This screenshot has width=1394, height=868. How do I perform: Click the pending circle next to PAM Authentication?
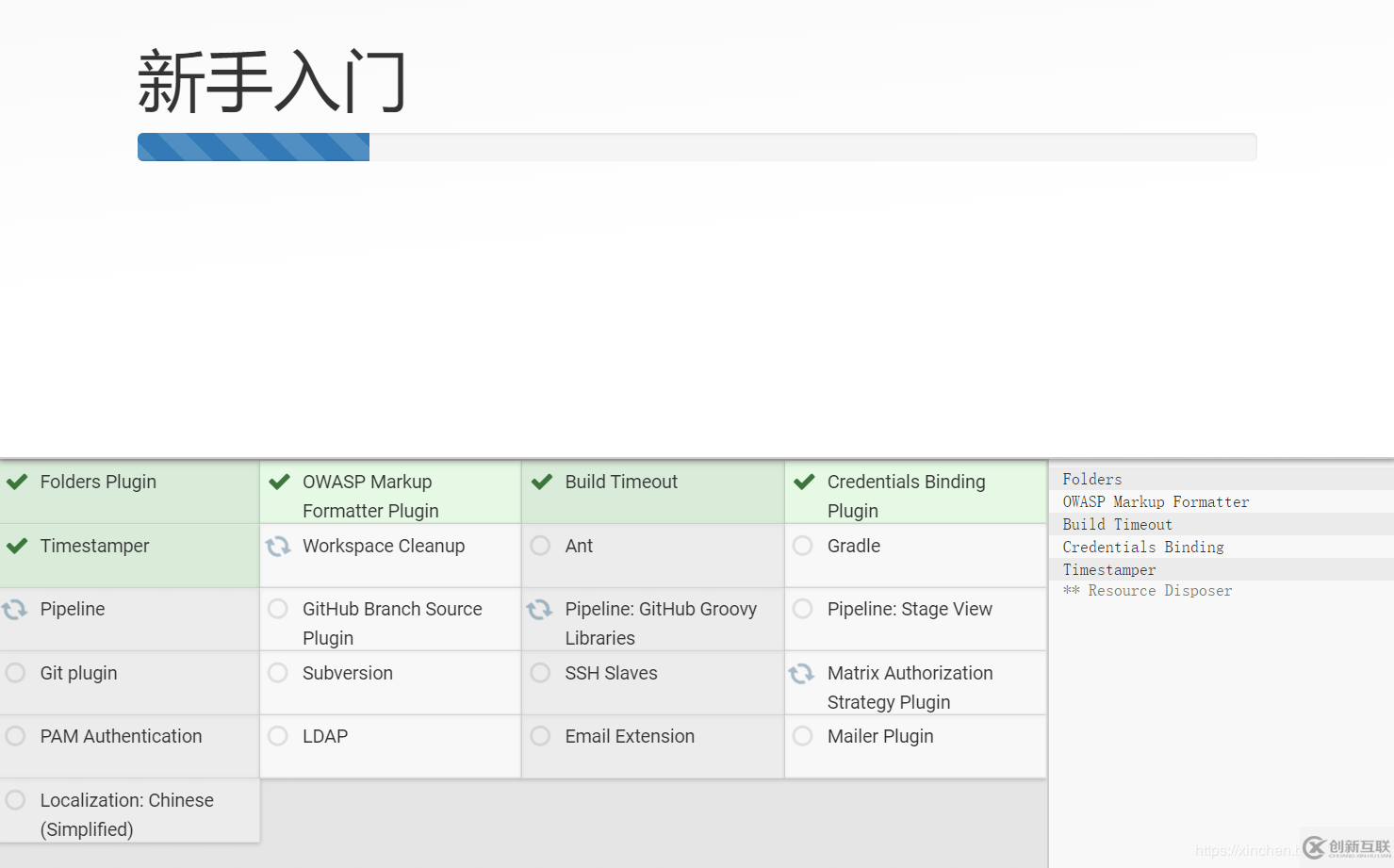[x=15, y=736]
